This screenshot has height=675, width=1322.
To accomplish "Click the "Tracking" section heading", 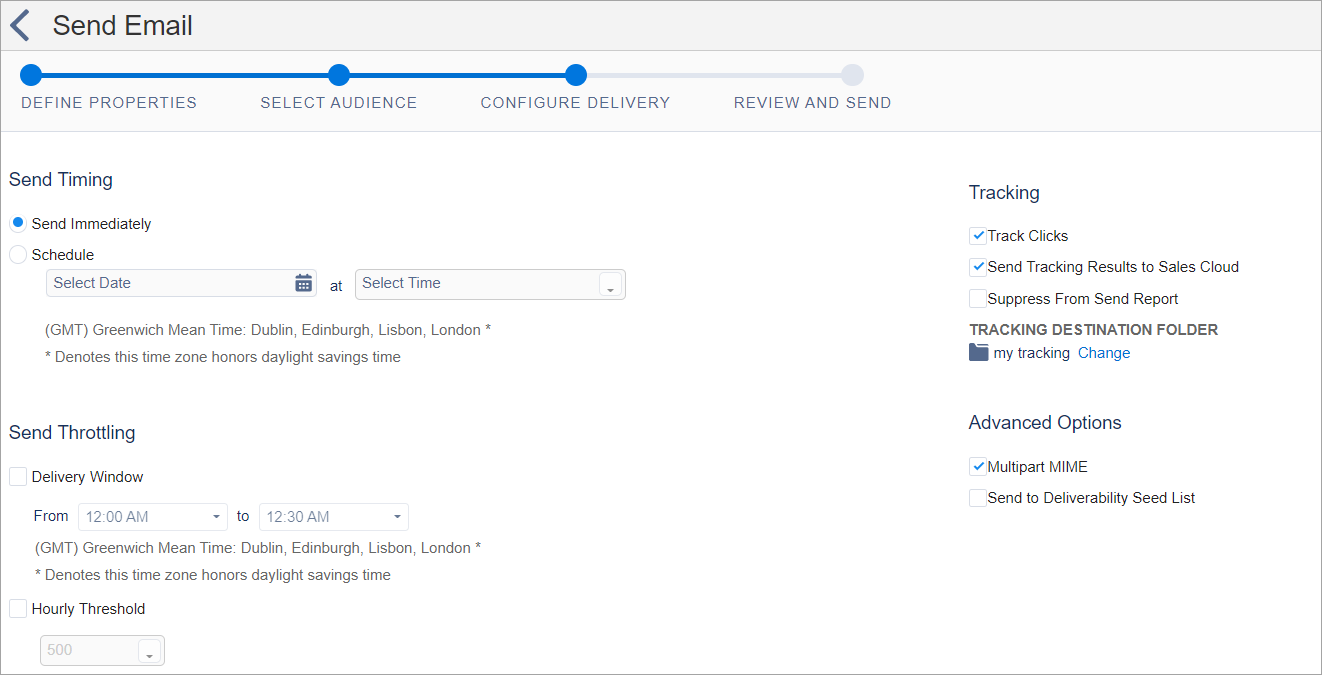I will point(1004,193).
